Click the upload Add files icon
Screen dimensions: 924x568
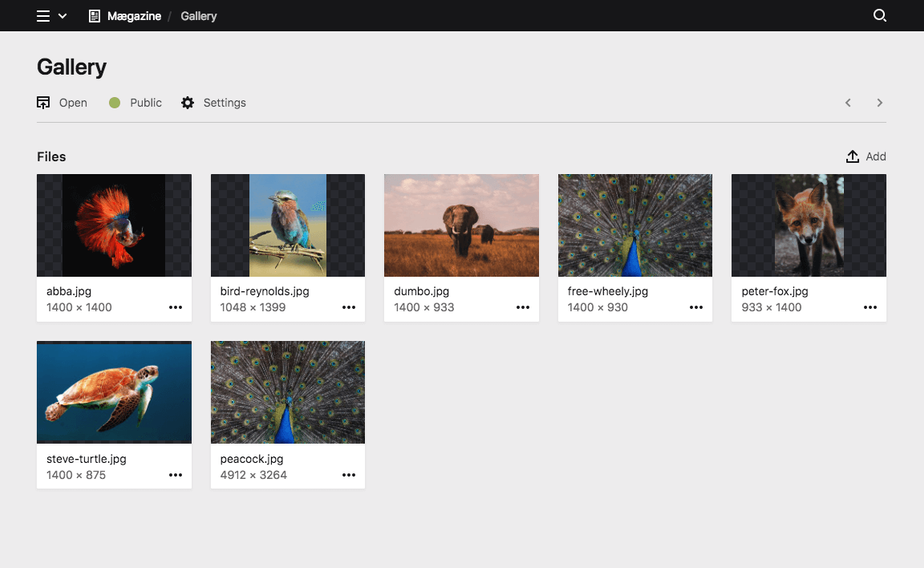(x=853, y=157)
